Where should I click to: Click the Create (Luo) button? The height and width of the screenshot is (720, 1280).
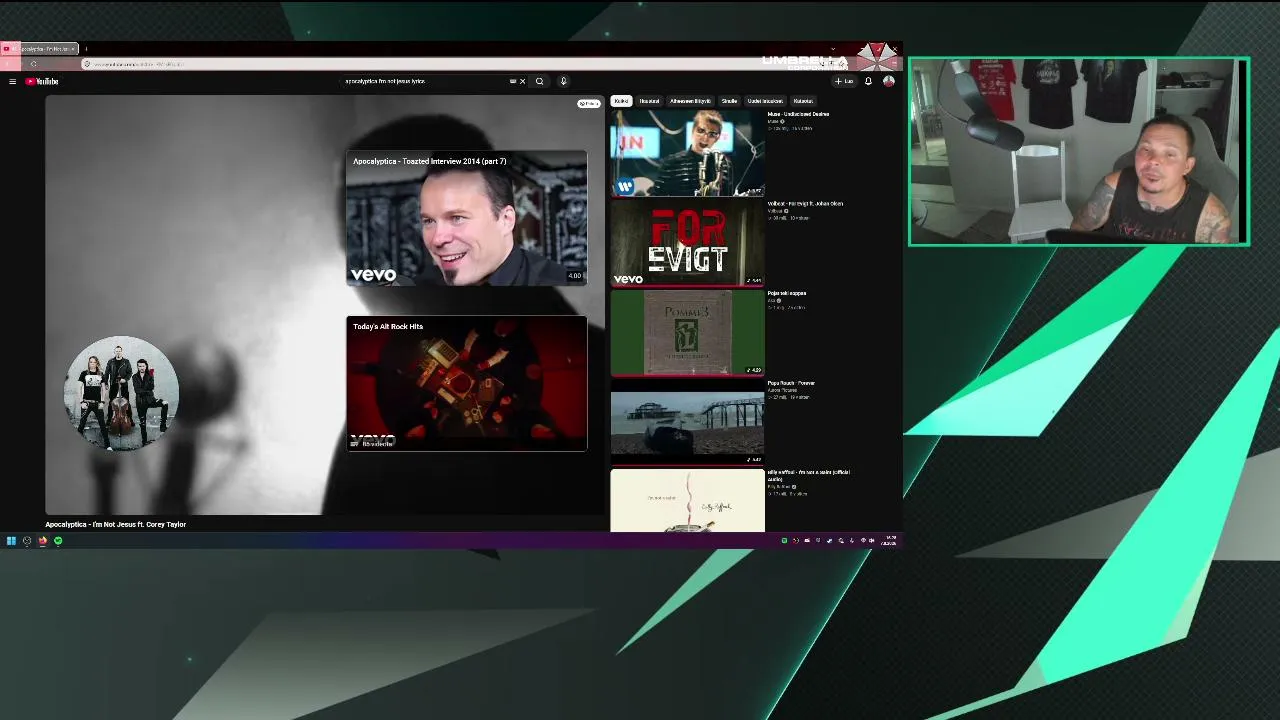tap(845, 81)
